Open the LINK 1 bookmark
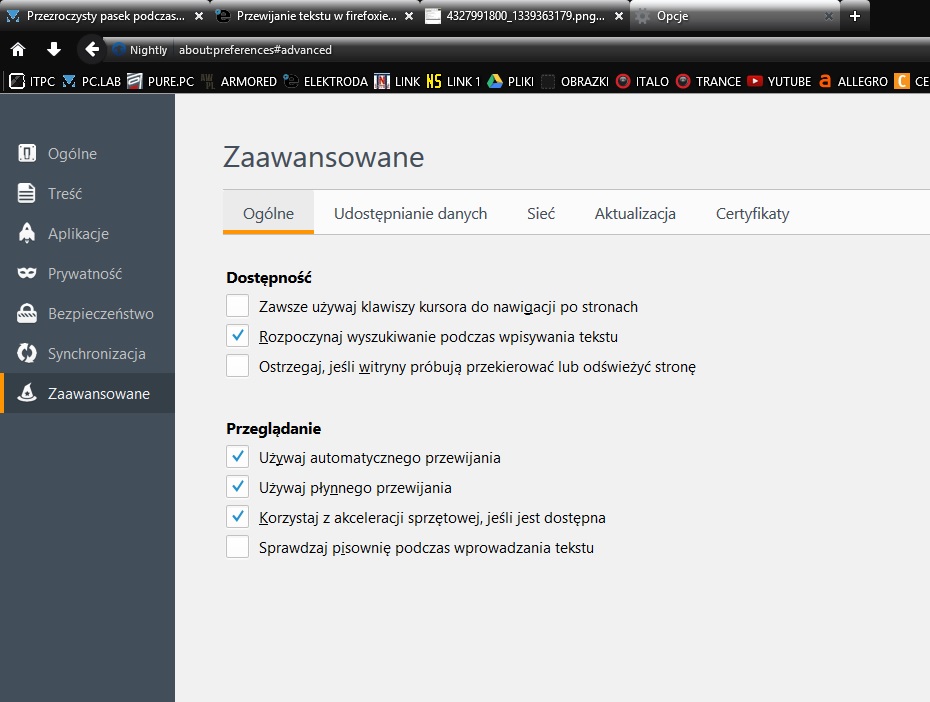Screen dimensions: 930x702 [454, 81]
